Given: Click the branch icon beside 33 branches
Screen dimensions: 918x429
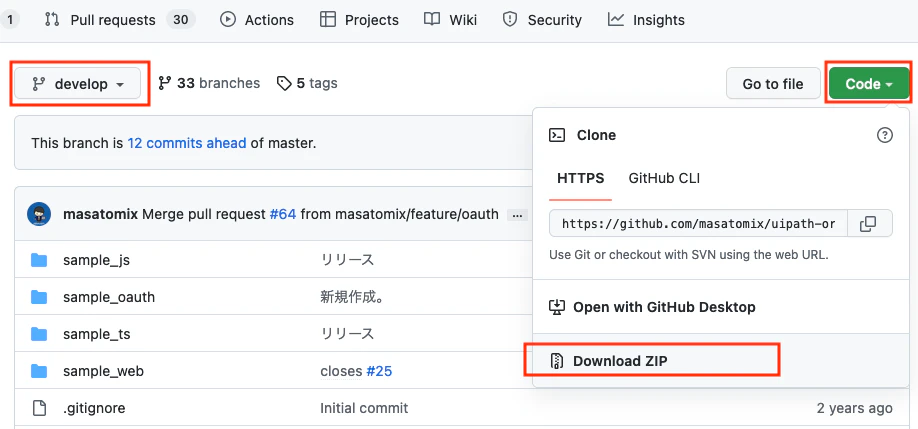Looking at the screenshot, I should point(165,83).
